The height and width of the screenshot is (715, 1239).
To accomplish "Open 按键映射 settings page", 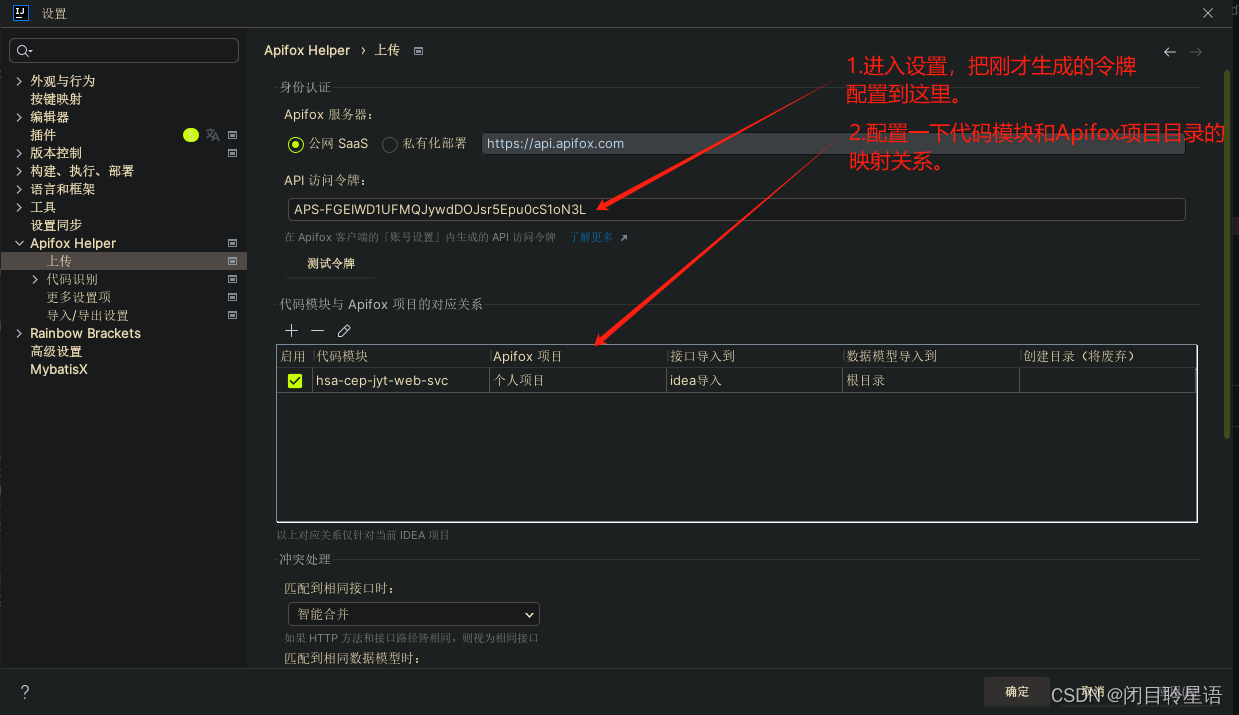I will point(56,99).
